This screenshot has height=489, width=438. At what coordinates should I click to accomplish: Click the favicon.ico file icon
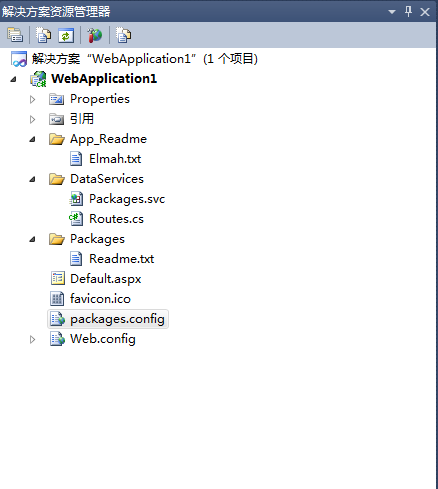57,299
